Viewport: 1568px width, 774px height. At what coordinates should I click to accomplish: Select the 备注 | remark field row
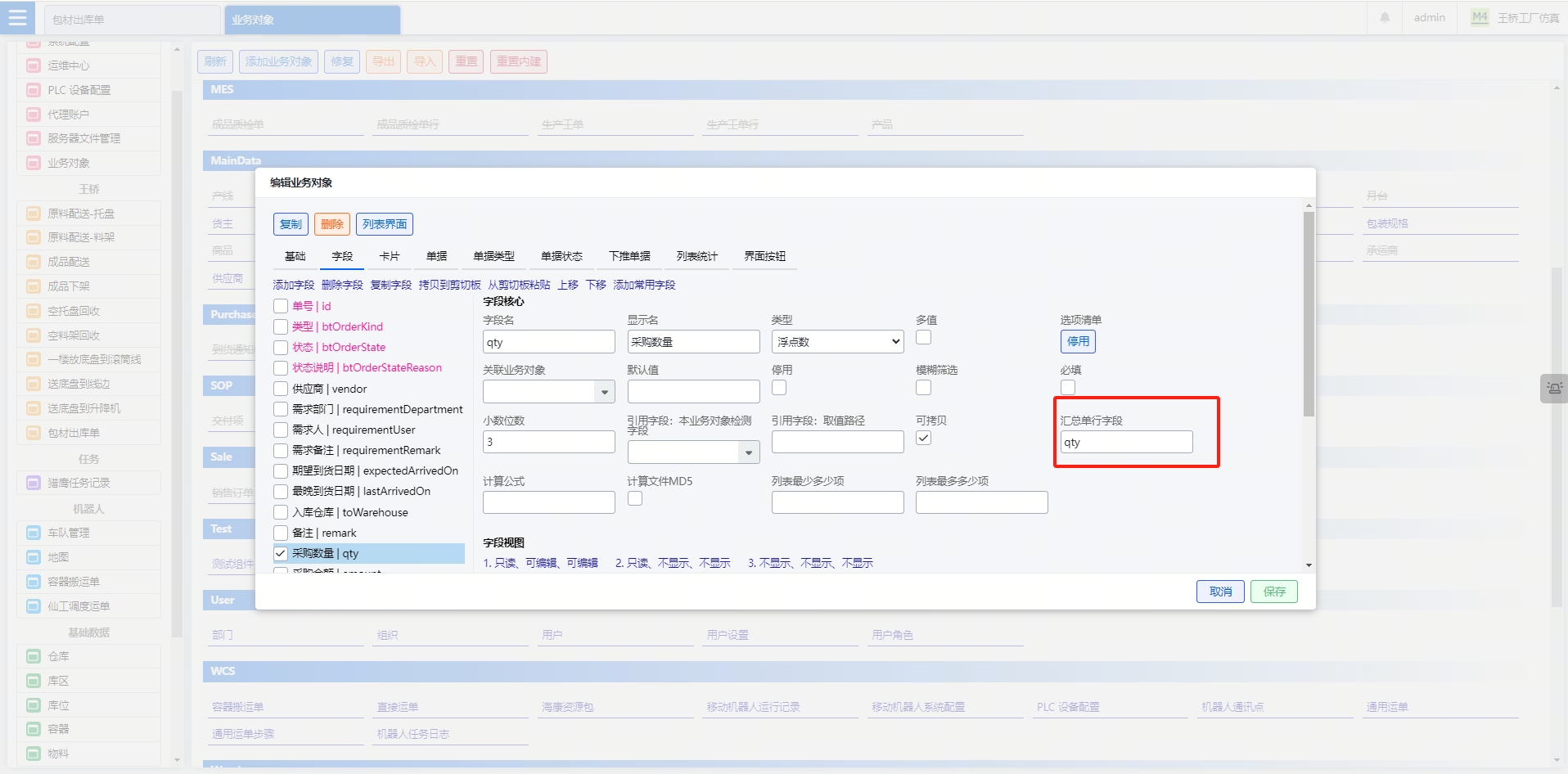[x=369, y=533]
